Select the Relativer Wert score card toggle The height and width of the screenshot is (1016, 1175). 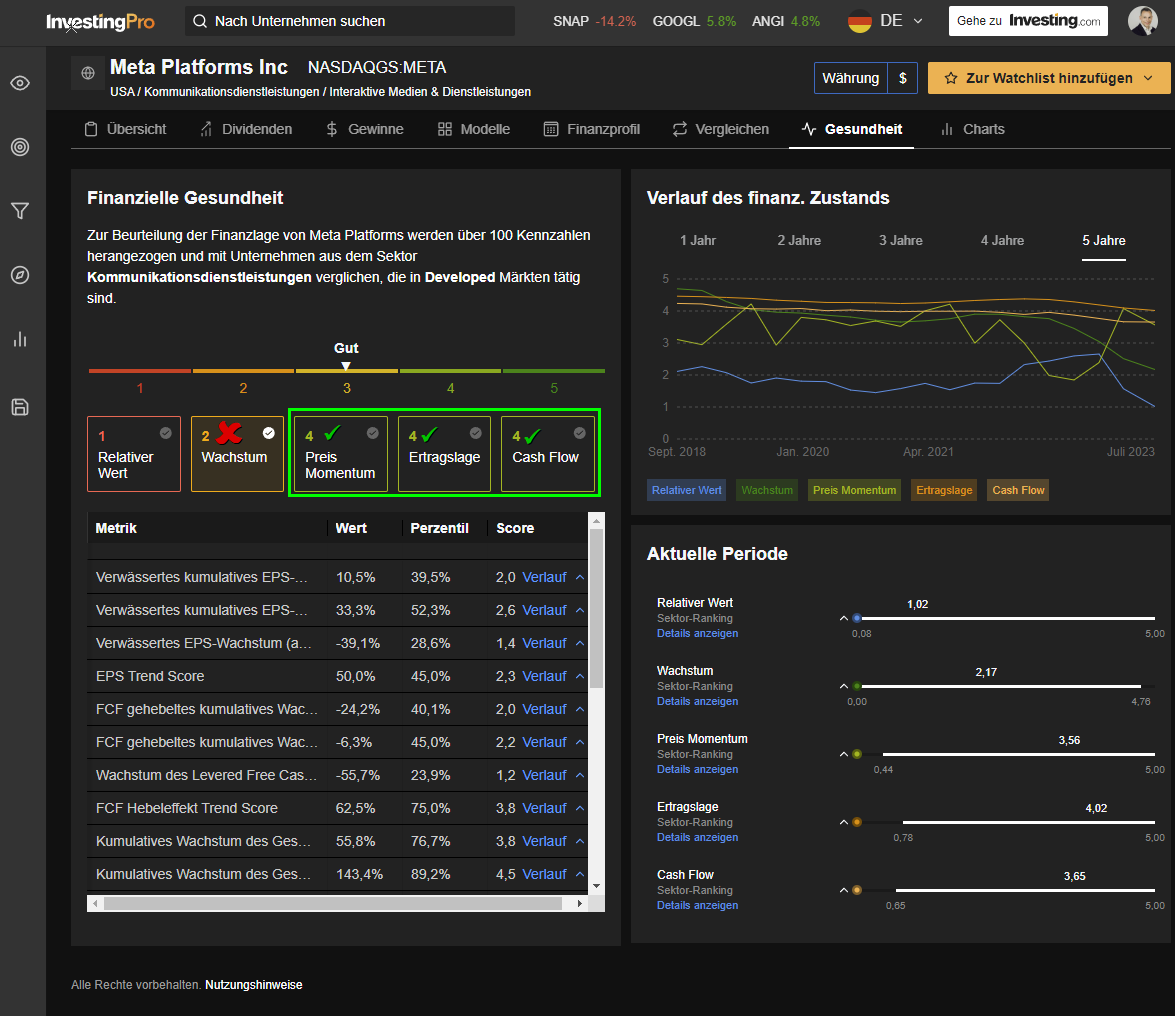click(x=166, y=433)
